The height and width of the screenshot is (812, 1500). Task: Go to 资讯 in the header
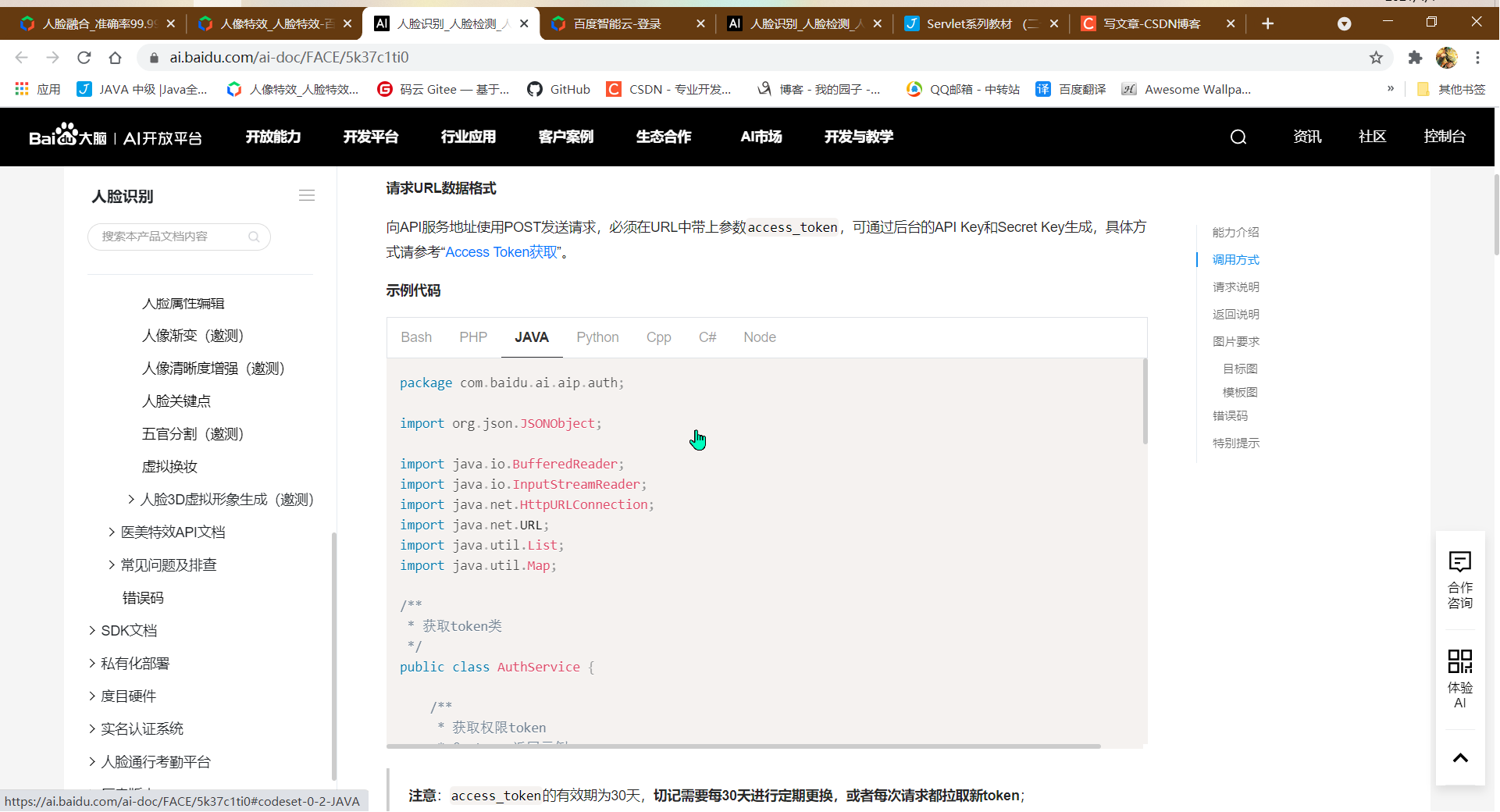pyautogui.click(x=1307, y=137)
